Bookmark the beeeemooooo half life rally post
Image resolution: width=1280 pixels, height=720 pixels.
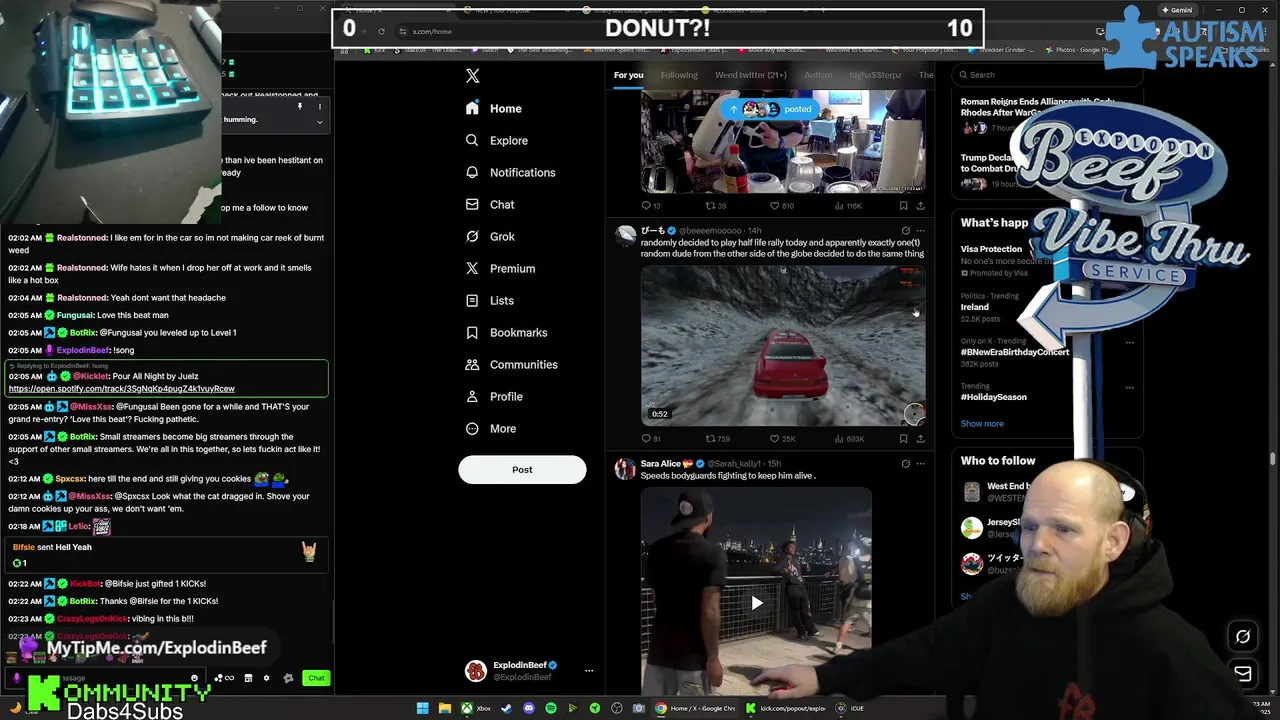[903, 438]
